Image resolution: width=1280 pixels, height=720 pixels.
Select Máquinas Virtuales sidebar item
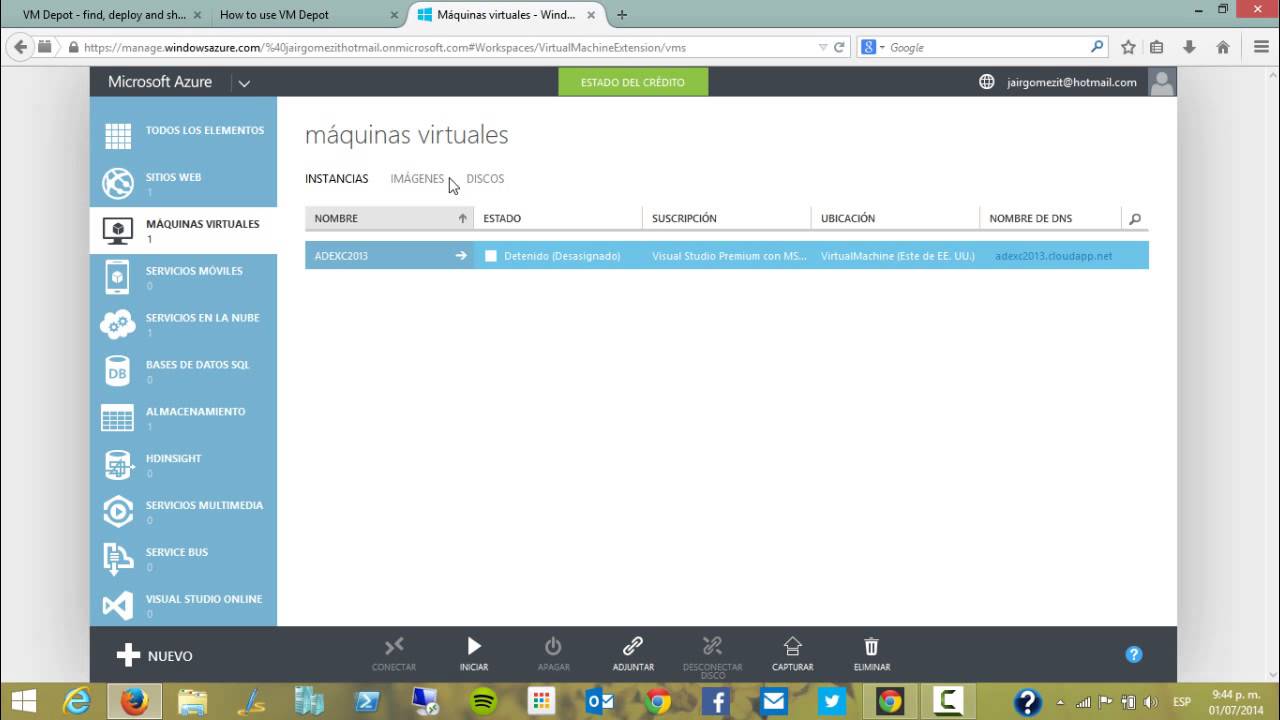(x=183, y=230)
